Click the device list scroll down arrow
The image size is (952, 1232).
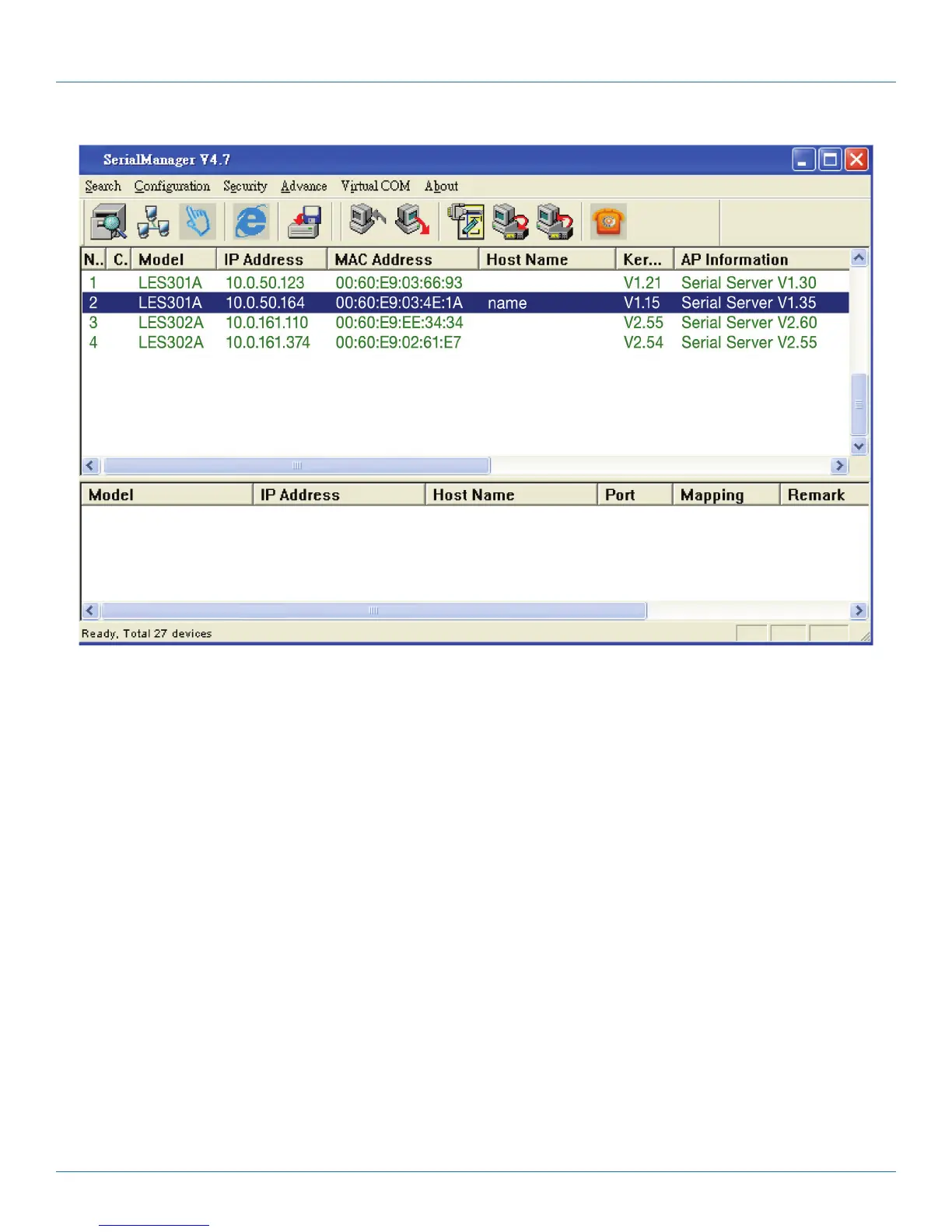click(859, 446)
